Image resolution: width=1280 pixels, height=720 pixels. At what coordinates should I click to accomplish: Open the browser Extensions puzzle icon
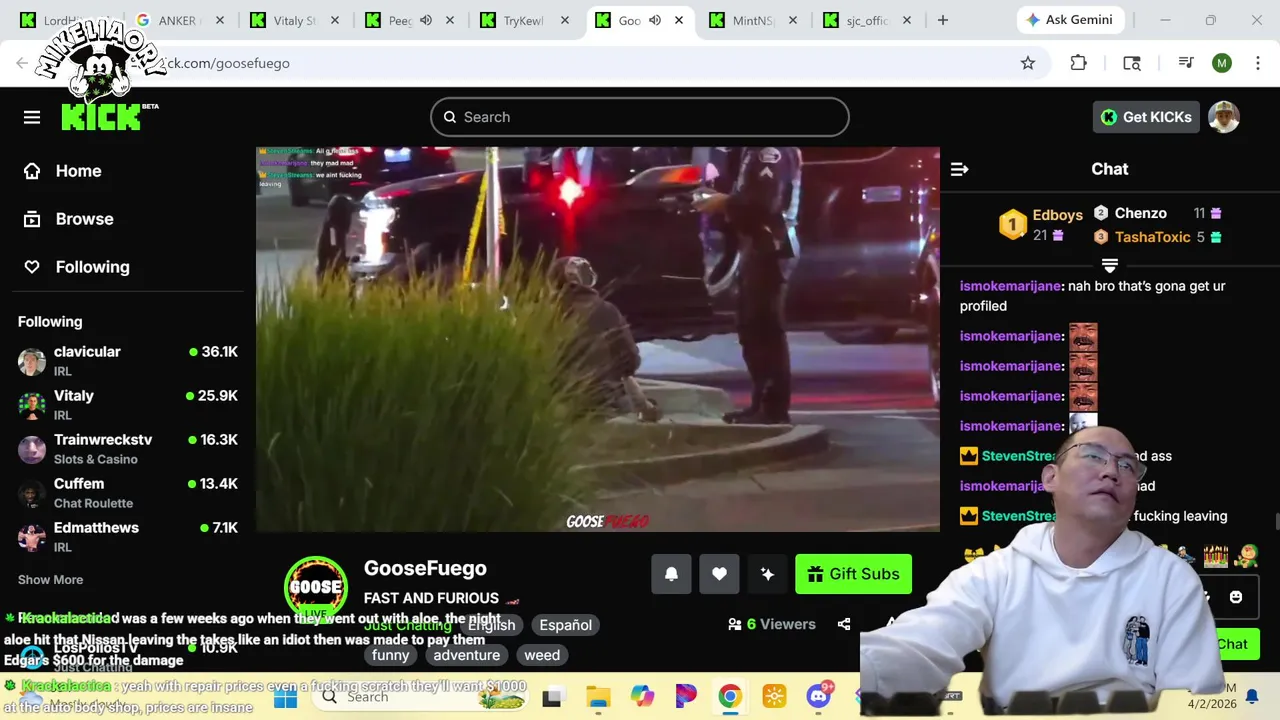pos(1078,63)
